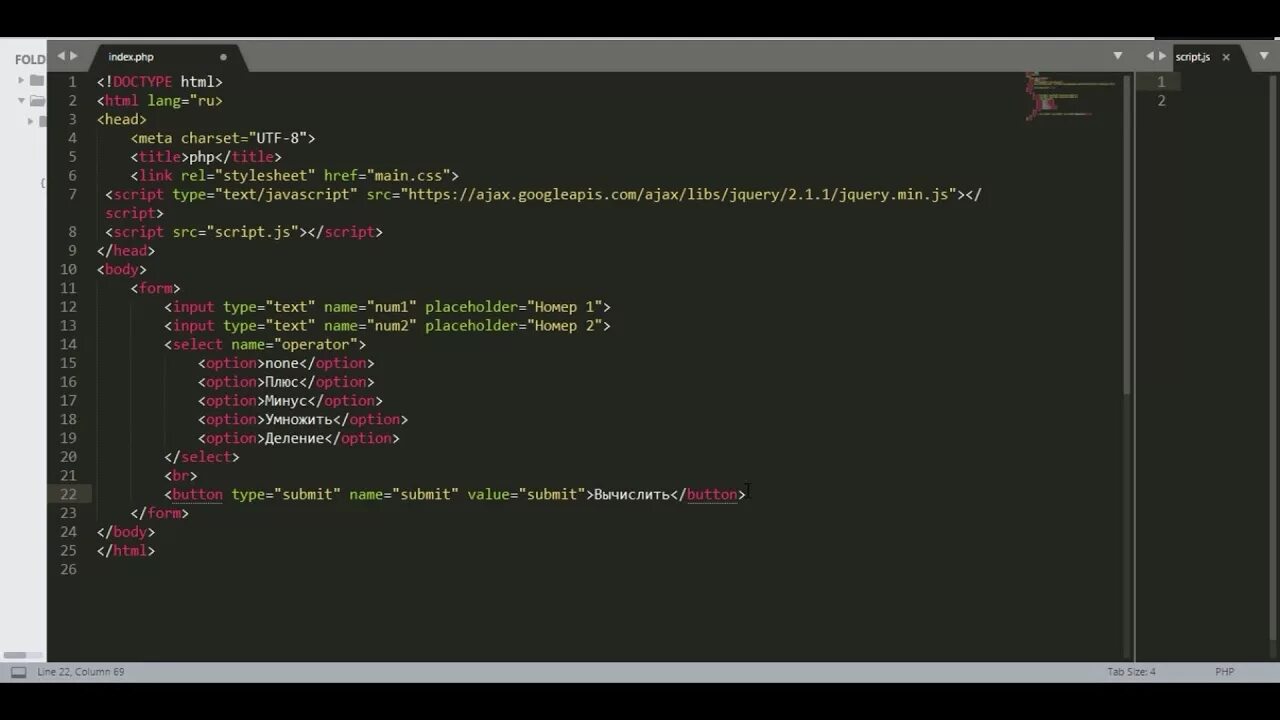1280x720 pixels.
Task: Click the closing '</form>' tag
Action: [160, 513]
